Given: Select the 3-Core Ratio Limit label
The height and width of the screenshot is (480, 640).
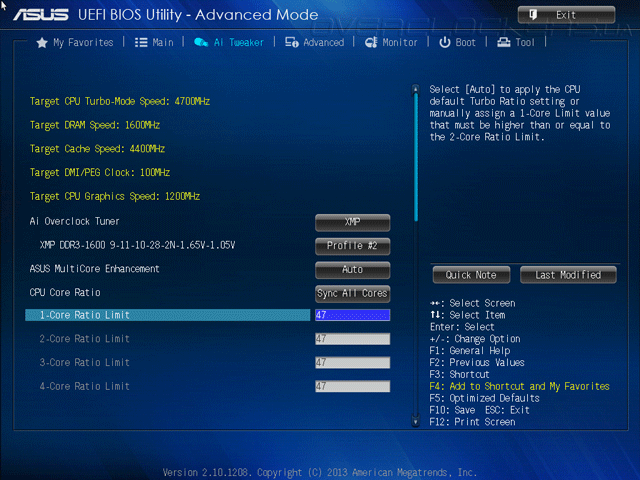Looking at the screenshot, I should pos(84,362).
